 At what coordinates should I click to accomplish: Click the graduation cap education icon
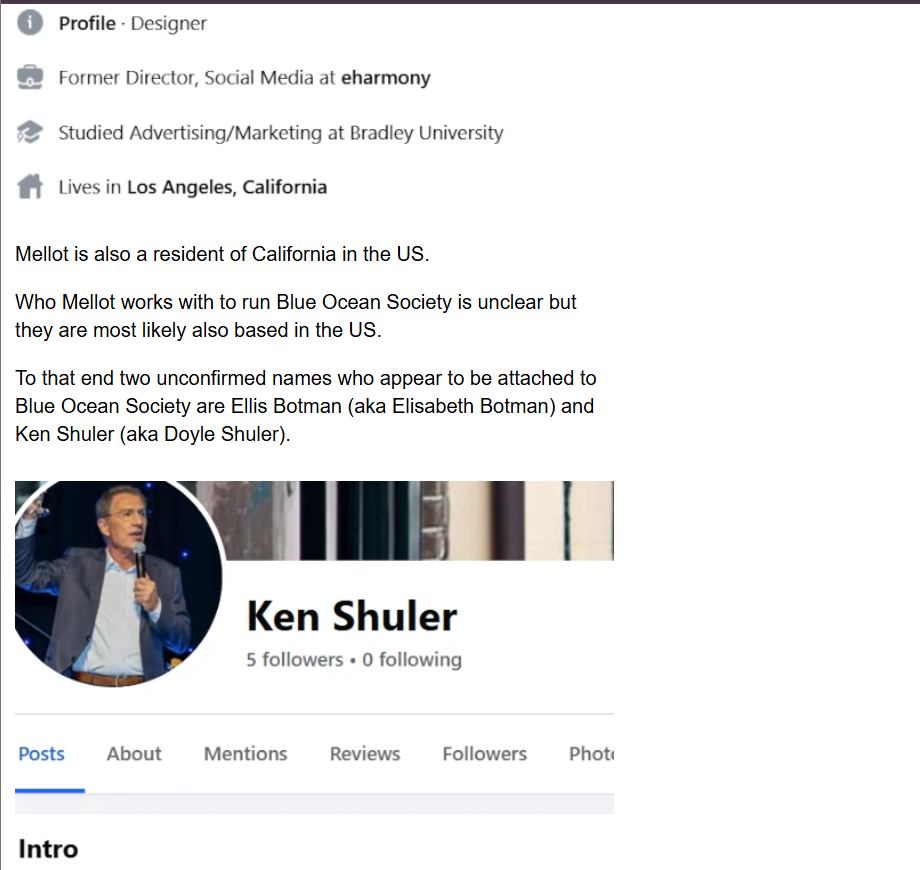pos(29,132)
